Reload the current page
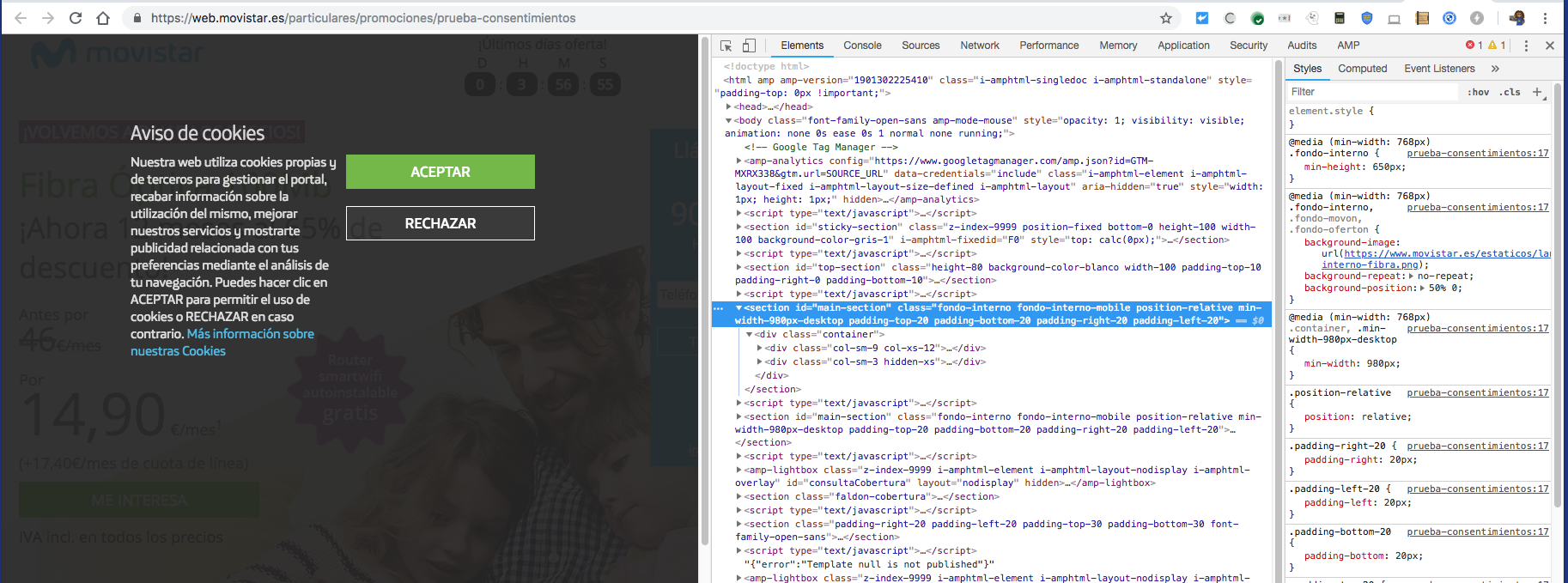Viewport: 1568px width, 583px height. 76,18
